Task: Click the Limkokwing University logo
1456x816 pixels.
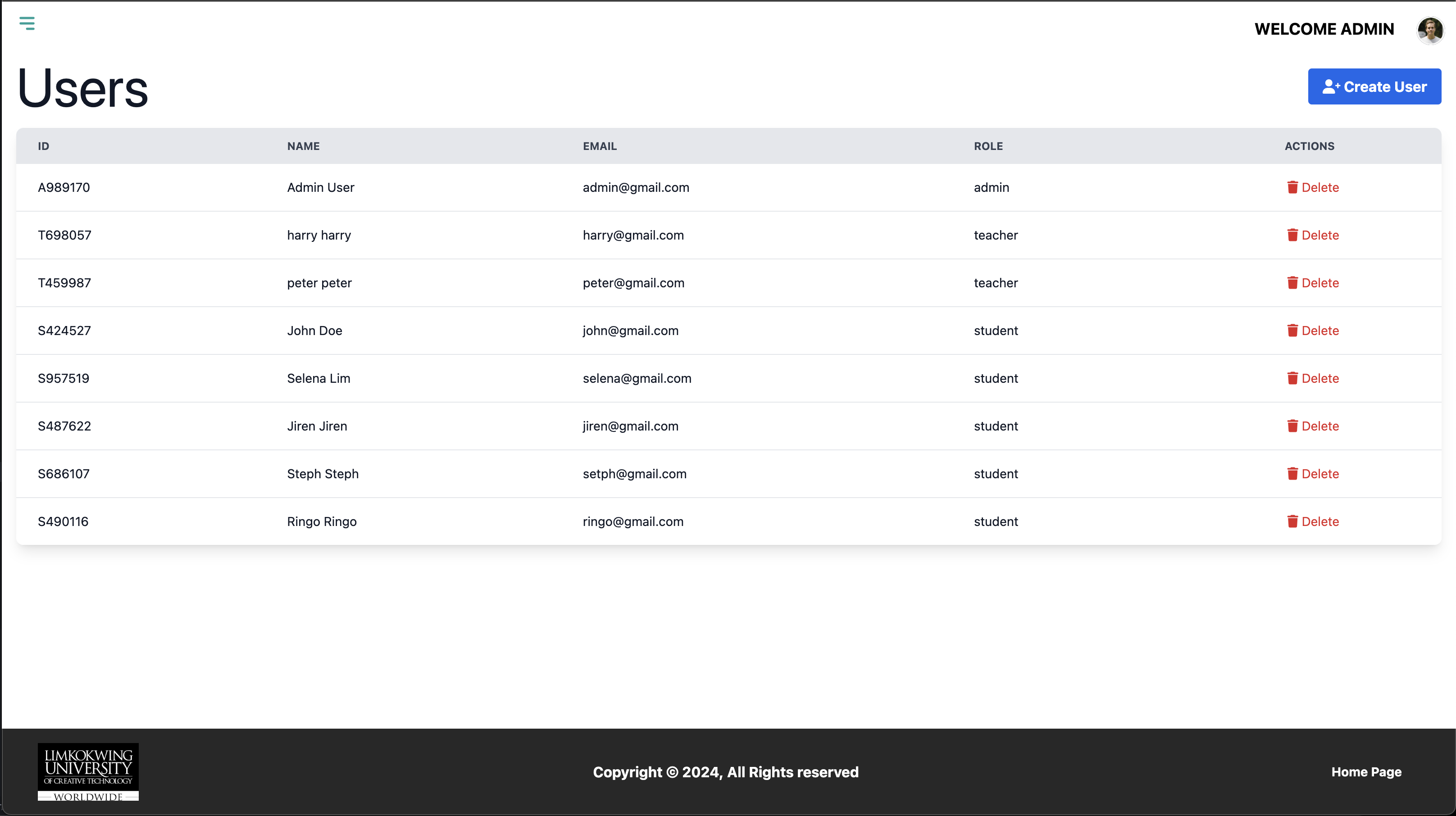Action: click(88, 771)
